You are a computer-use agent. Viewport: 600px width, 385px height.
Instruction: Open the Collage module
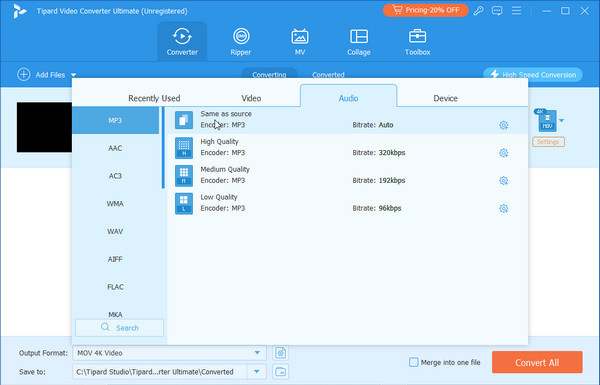click(359, 42)
